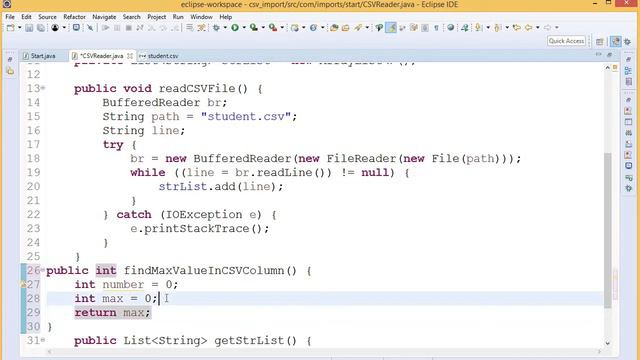Click the Open Perspective icon
This screenshot has height=360, width=640.
[x=600, y=41]
